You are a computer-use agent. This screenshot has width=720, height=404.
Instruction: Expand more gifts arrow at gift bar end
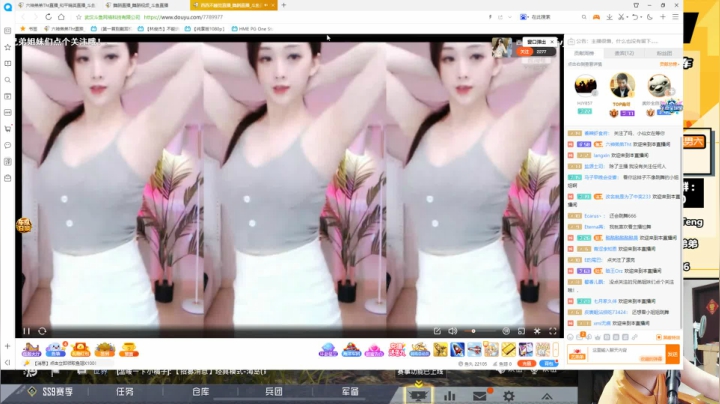tap(556, 350)
